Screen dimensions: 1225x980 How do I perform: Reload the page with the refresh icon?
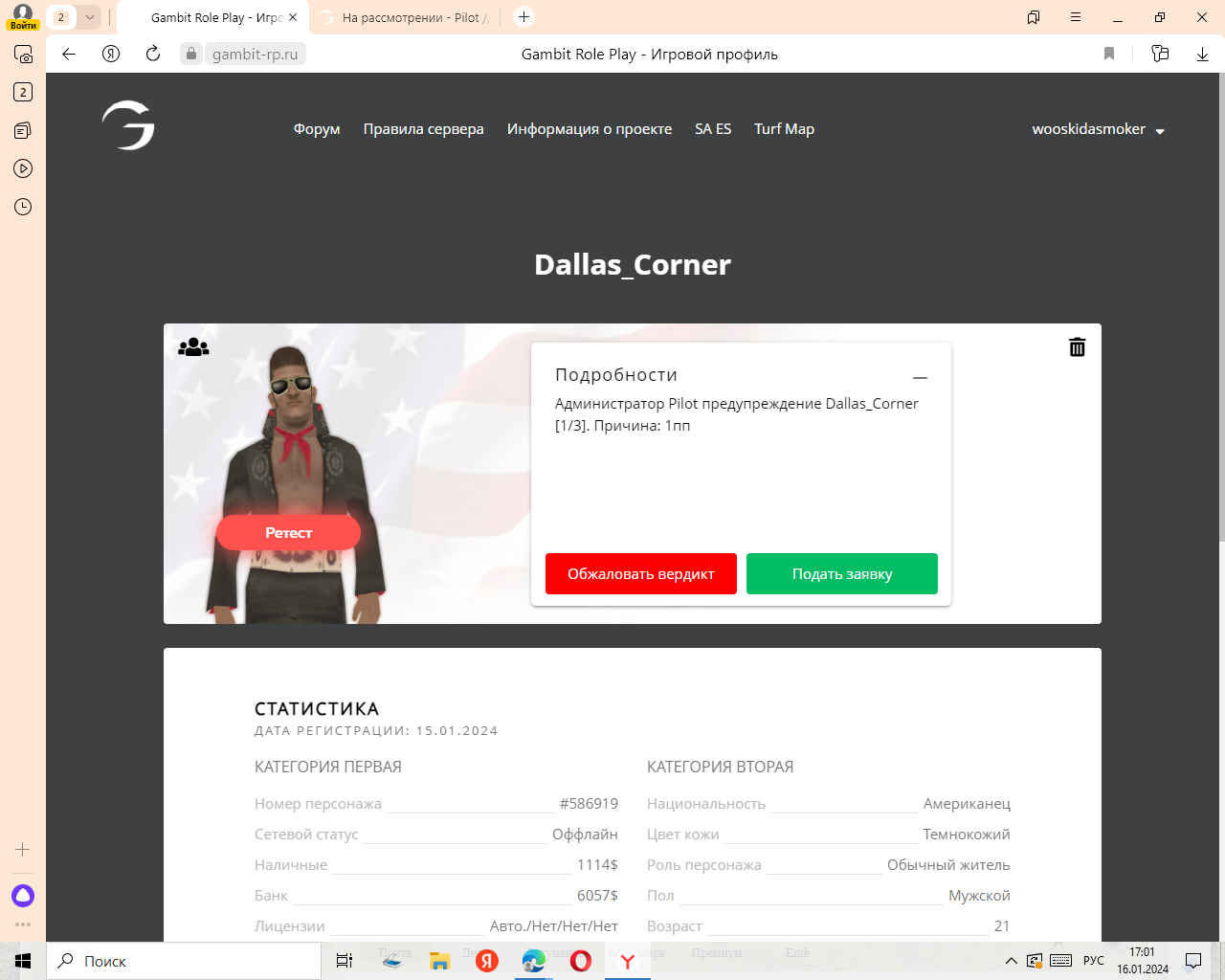pyautogui.click(x=153, y=54)
